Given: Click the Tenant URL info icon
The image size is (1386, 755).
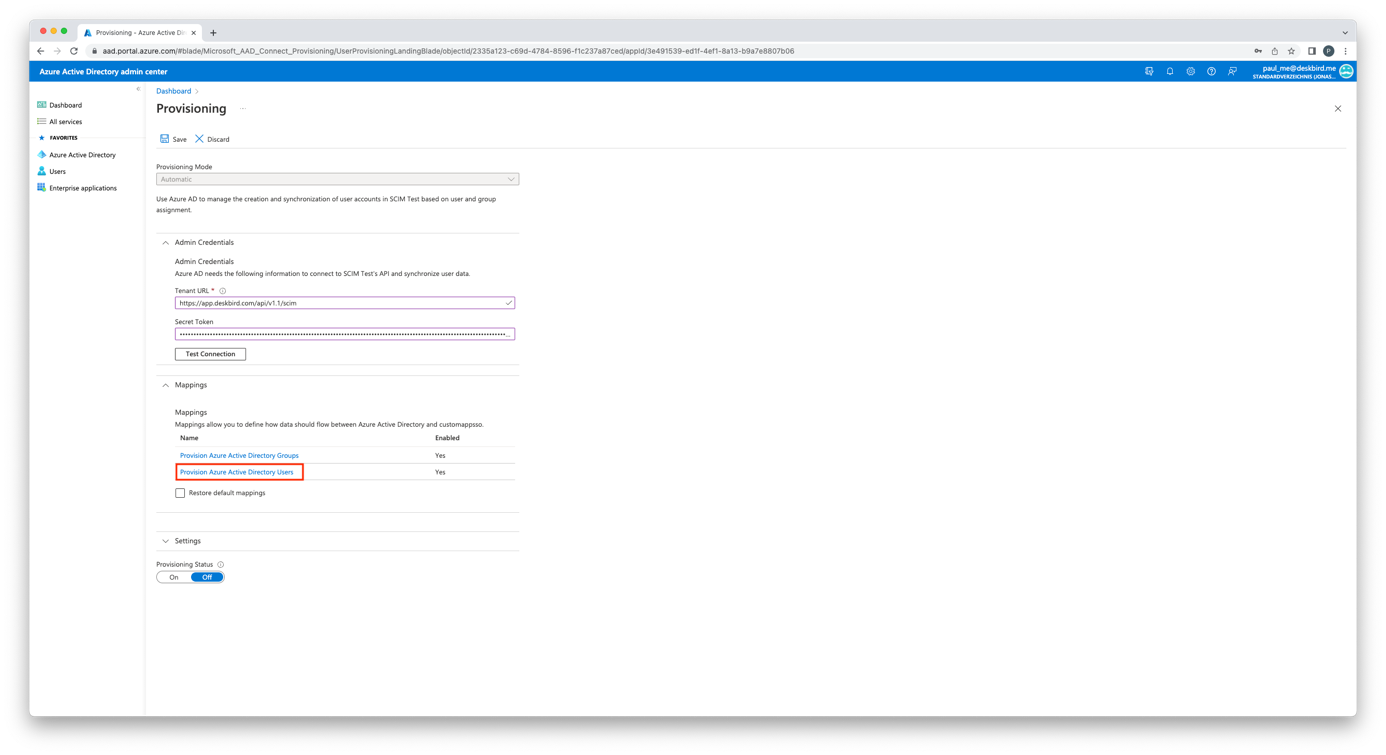Looking at the screenshot, I should click(223, 291).
